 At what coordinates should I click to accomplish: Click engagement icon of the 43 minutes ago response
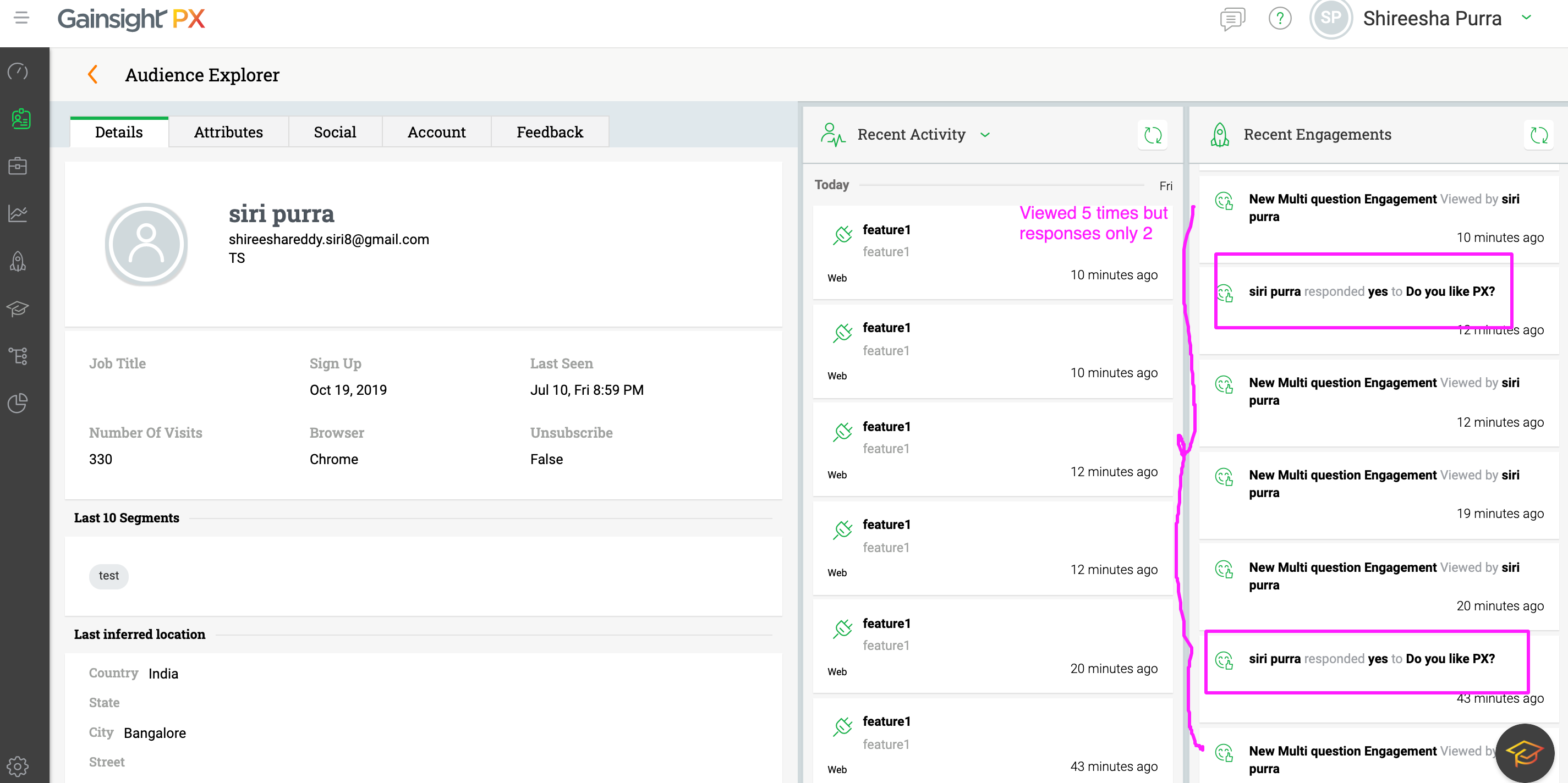pyautogui.click(x=1224, y=660)
